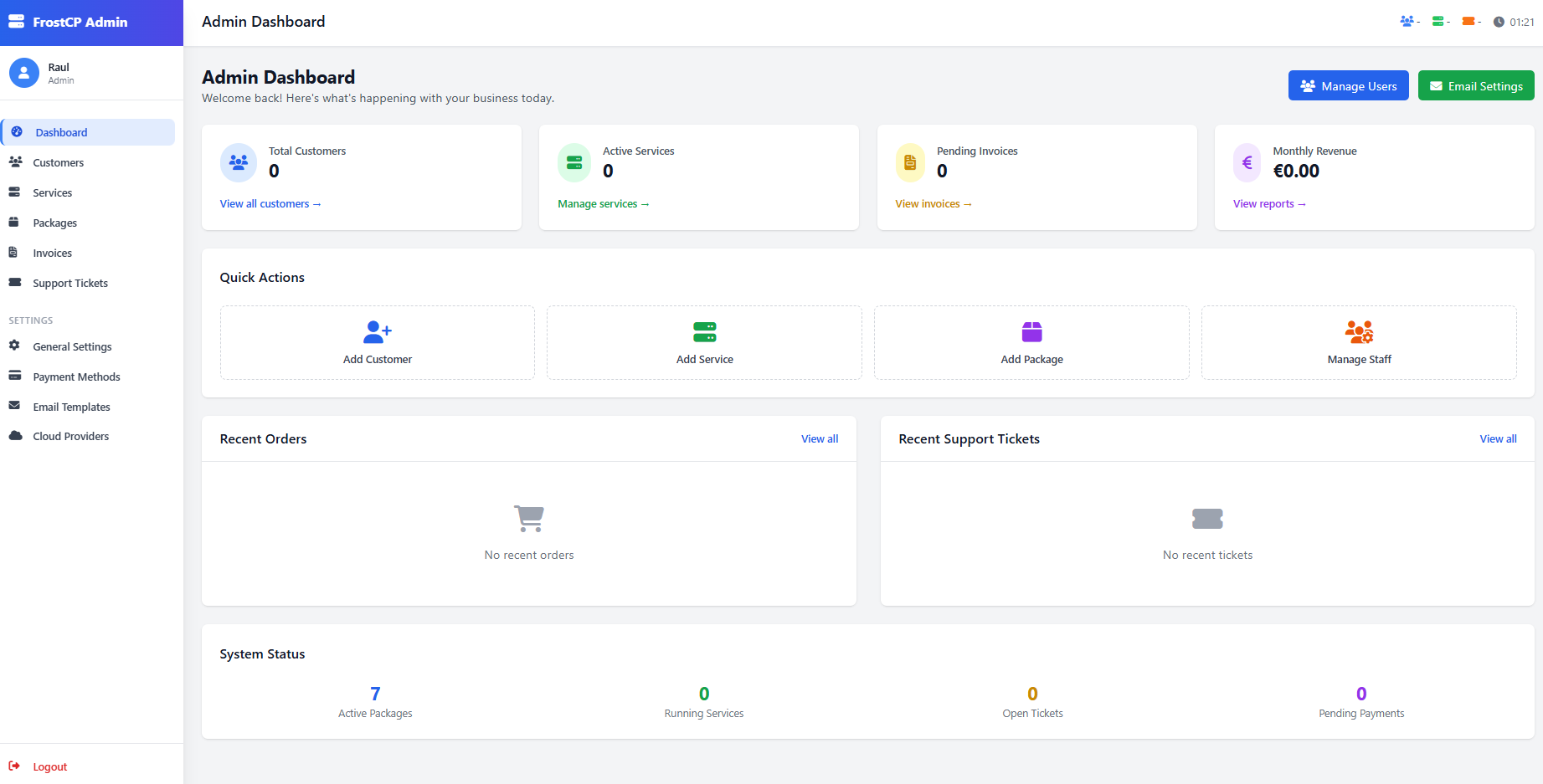Click the header green server status icon

click(1438, 22)
